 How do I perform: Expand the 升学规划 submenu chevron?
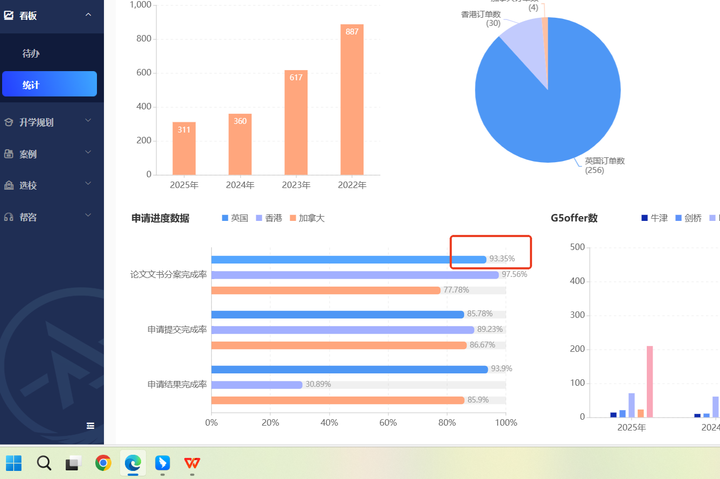coord(88,122)
